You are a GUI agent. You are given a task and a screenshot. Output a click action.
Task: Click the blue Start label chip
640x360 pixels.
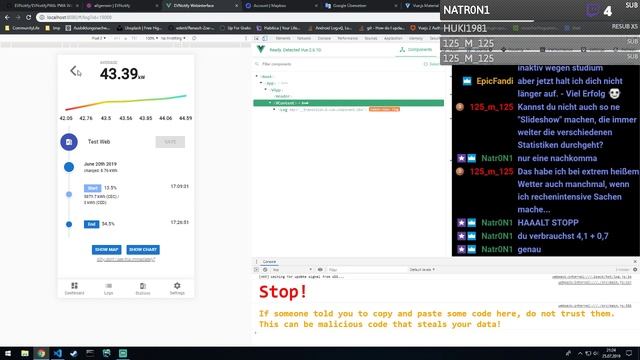click(92, 188)
